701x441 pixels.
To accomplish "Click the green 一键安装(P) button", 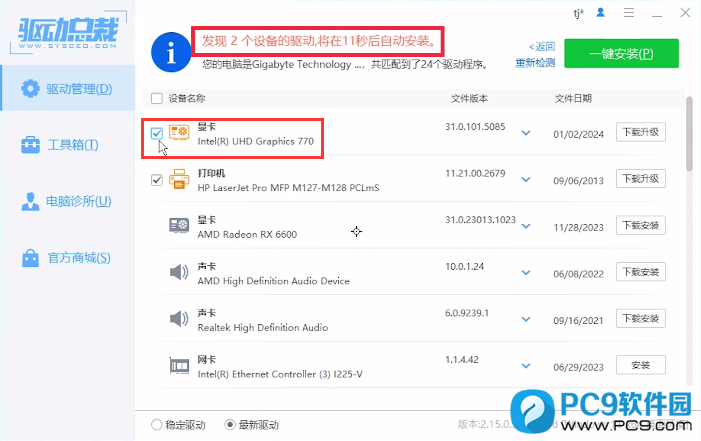I will [621, 54].
